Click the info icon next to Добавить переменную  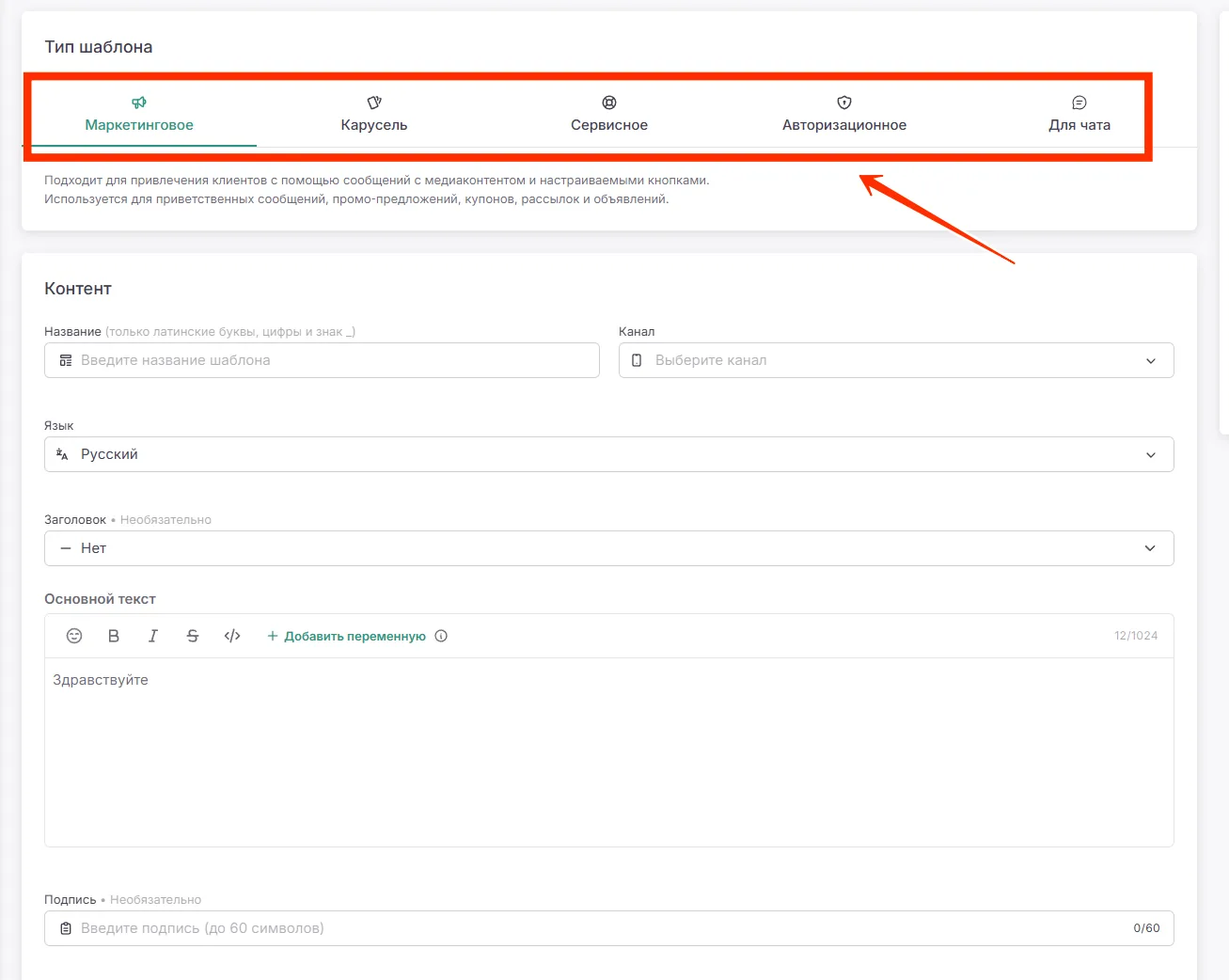(x=441, y=636)
